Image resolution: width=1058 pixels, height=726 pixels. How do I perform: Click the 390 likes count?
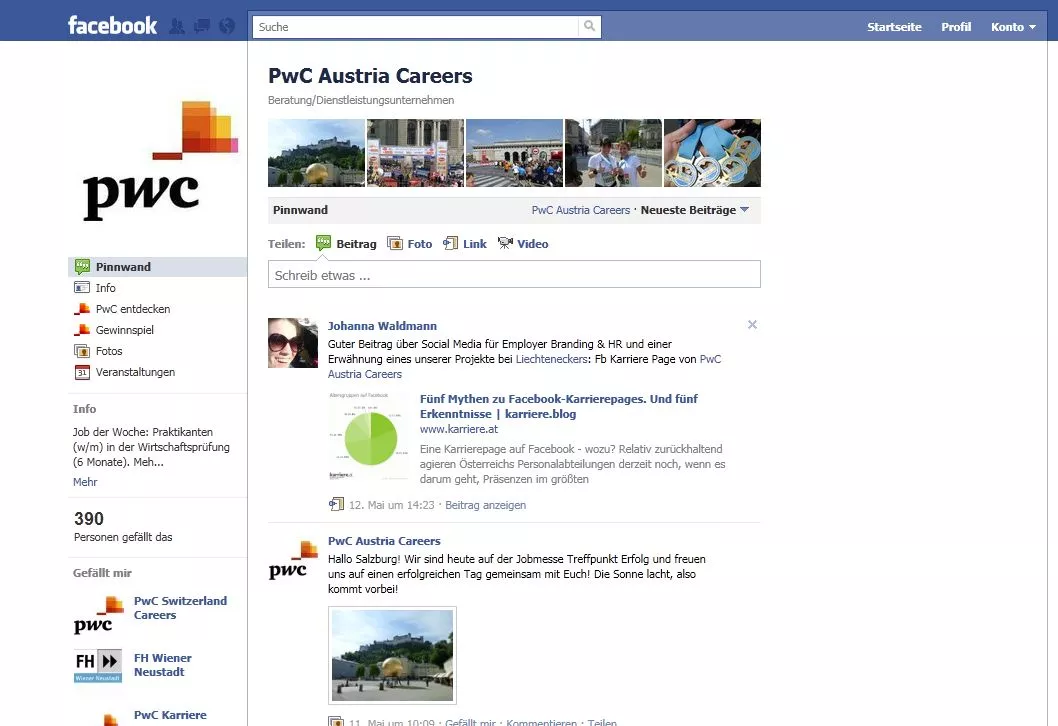coord(88,518)
